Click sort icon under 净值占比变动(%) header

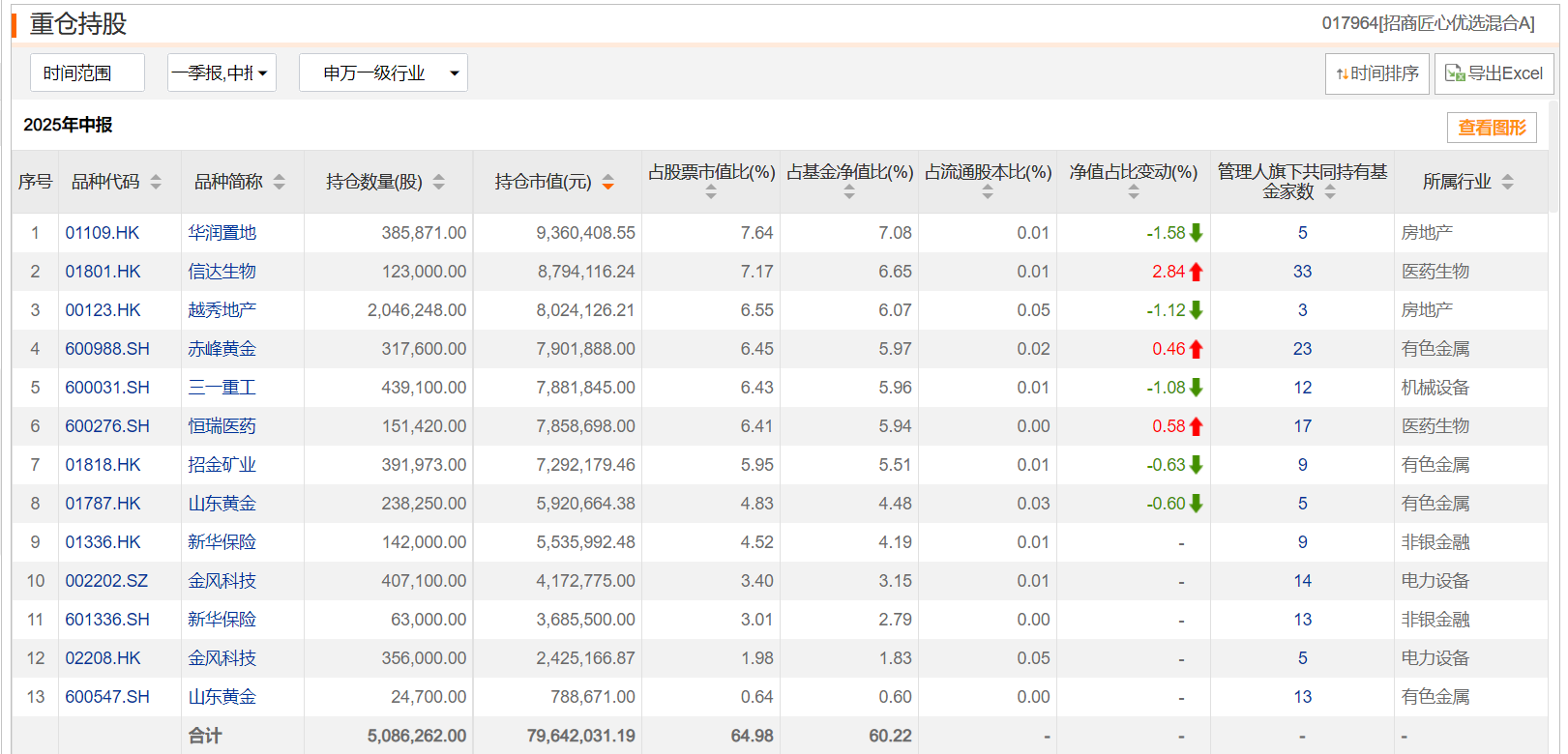pos(1134,192)
